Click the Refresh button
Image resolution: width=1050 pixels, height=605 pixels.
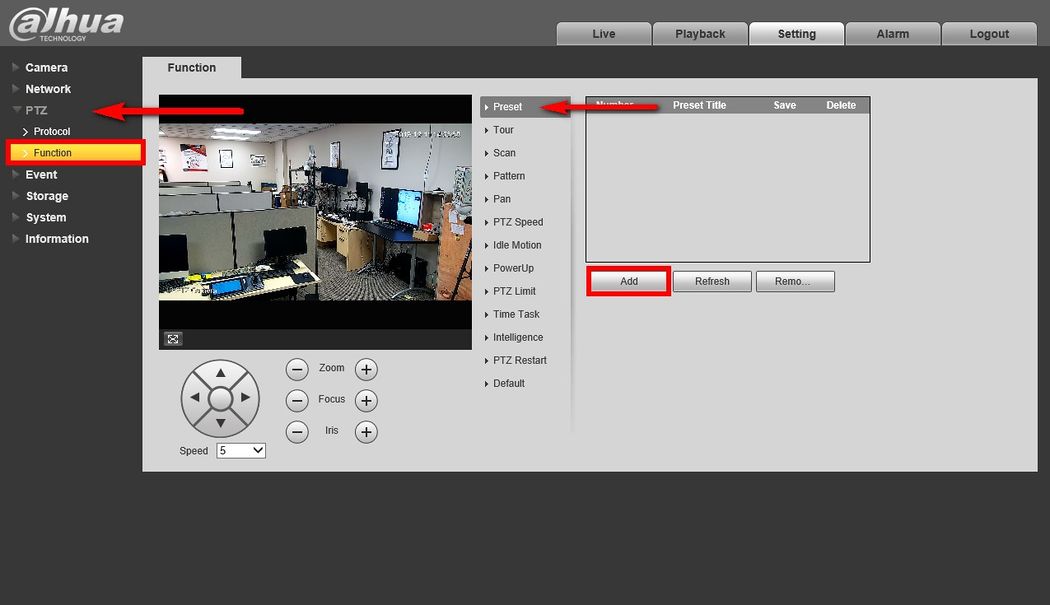(x=712, y=281)
